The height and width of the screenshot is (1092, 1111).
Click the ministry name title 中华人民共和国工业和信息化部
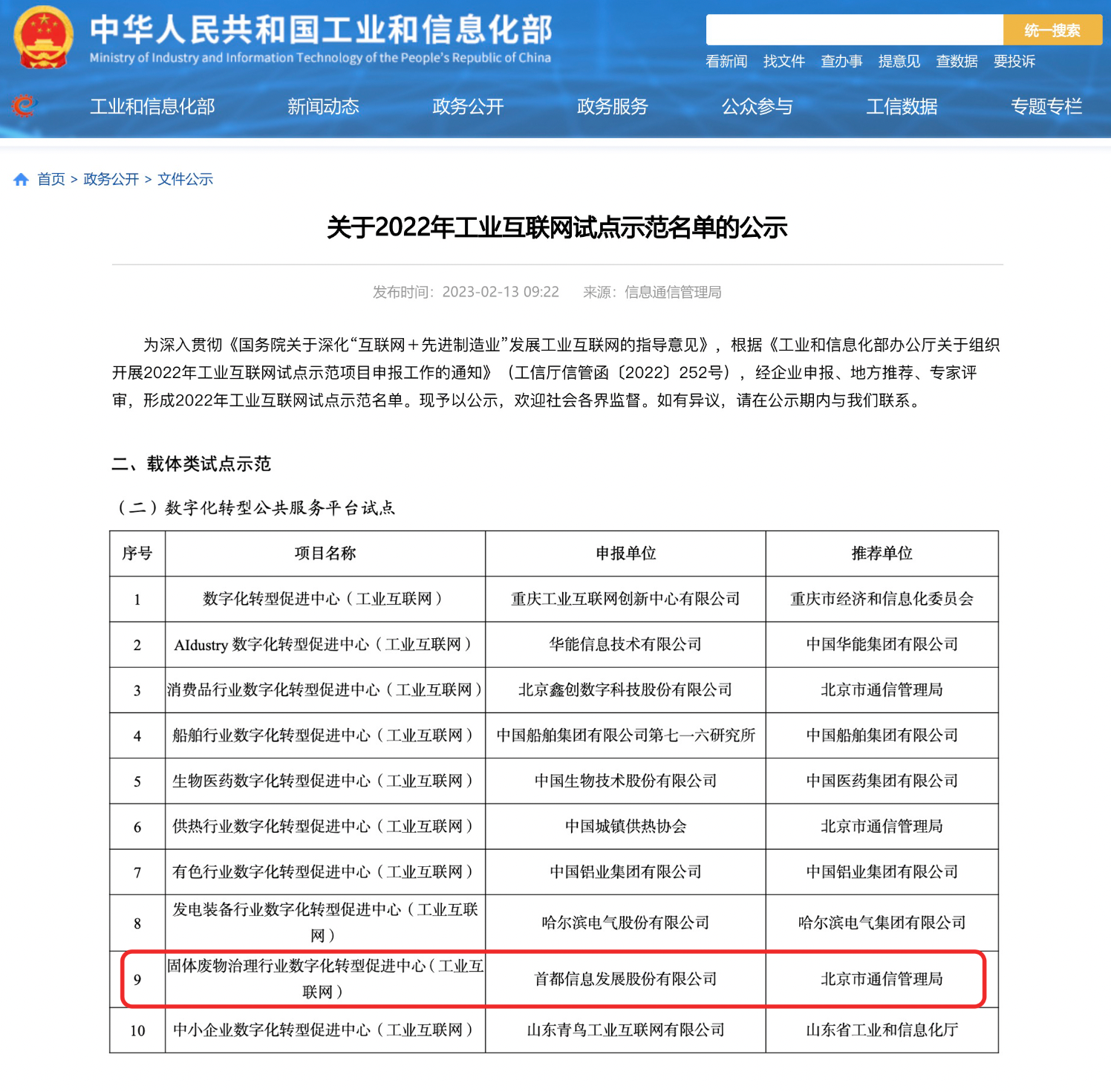click(321, 30)
